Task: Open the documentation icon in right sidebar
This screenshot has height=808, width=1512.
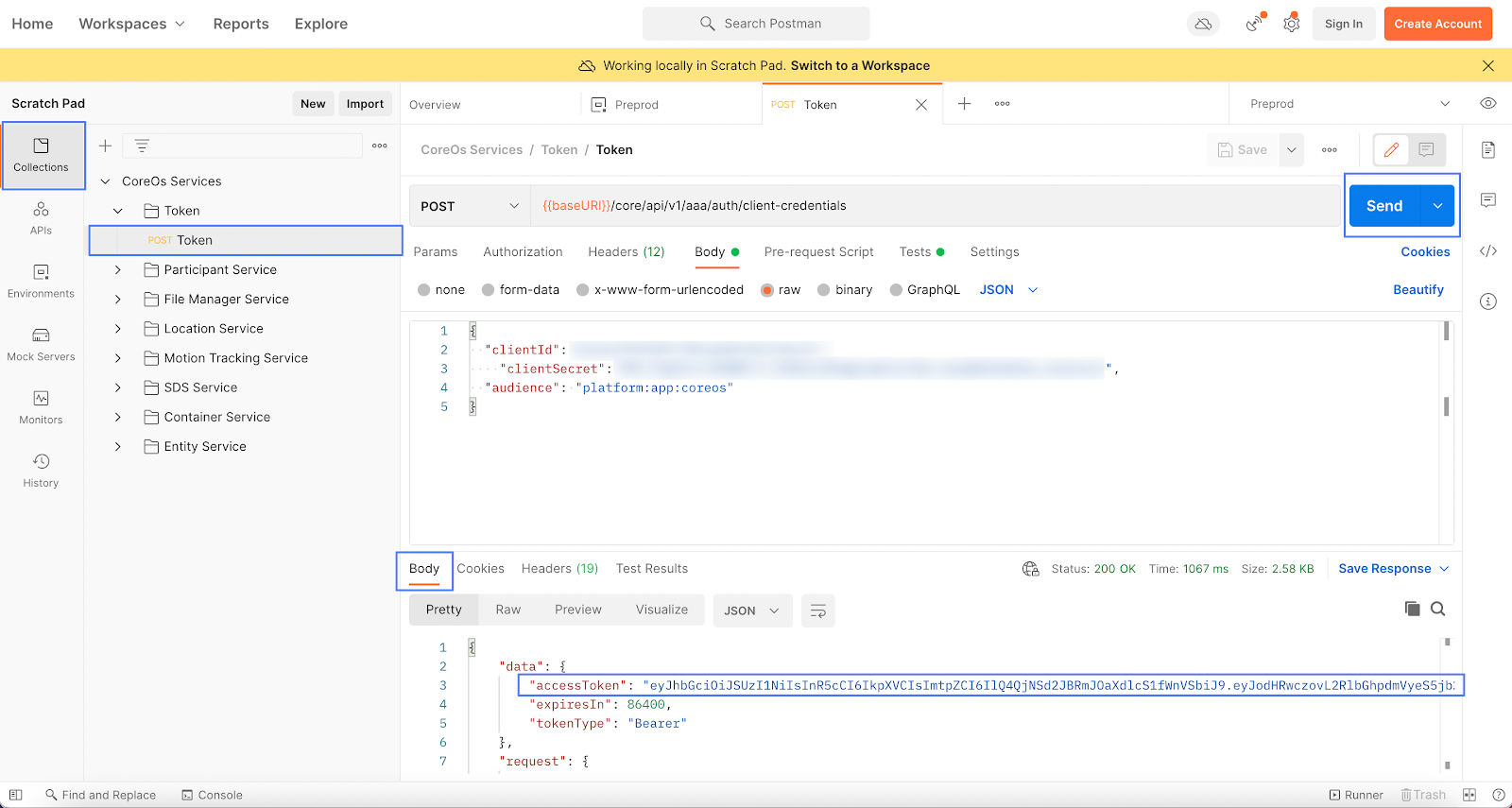Action: [x=1488, y=149]
